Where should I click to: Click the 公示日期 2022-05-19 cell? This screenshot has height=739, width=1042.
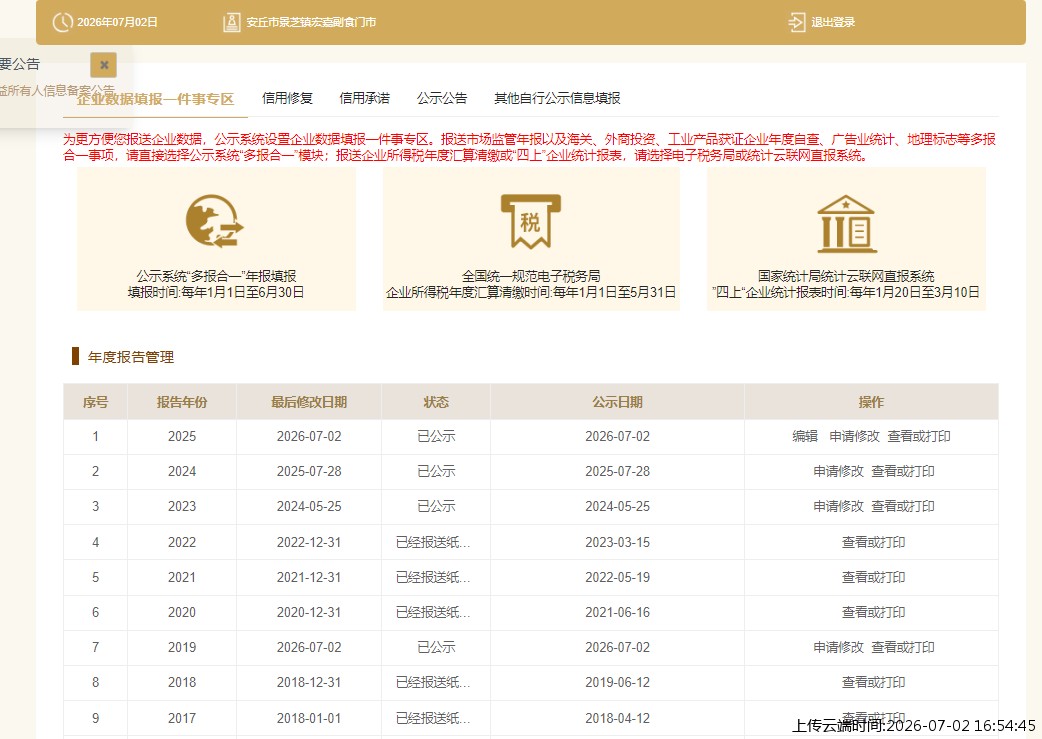pyautogui.click(x=617, y=578)
